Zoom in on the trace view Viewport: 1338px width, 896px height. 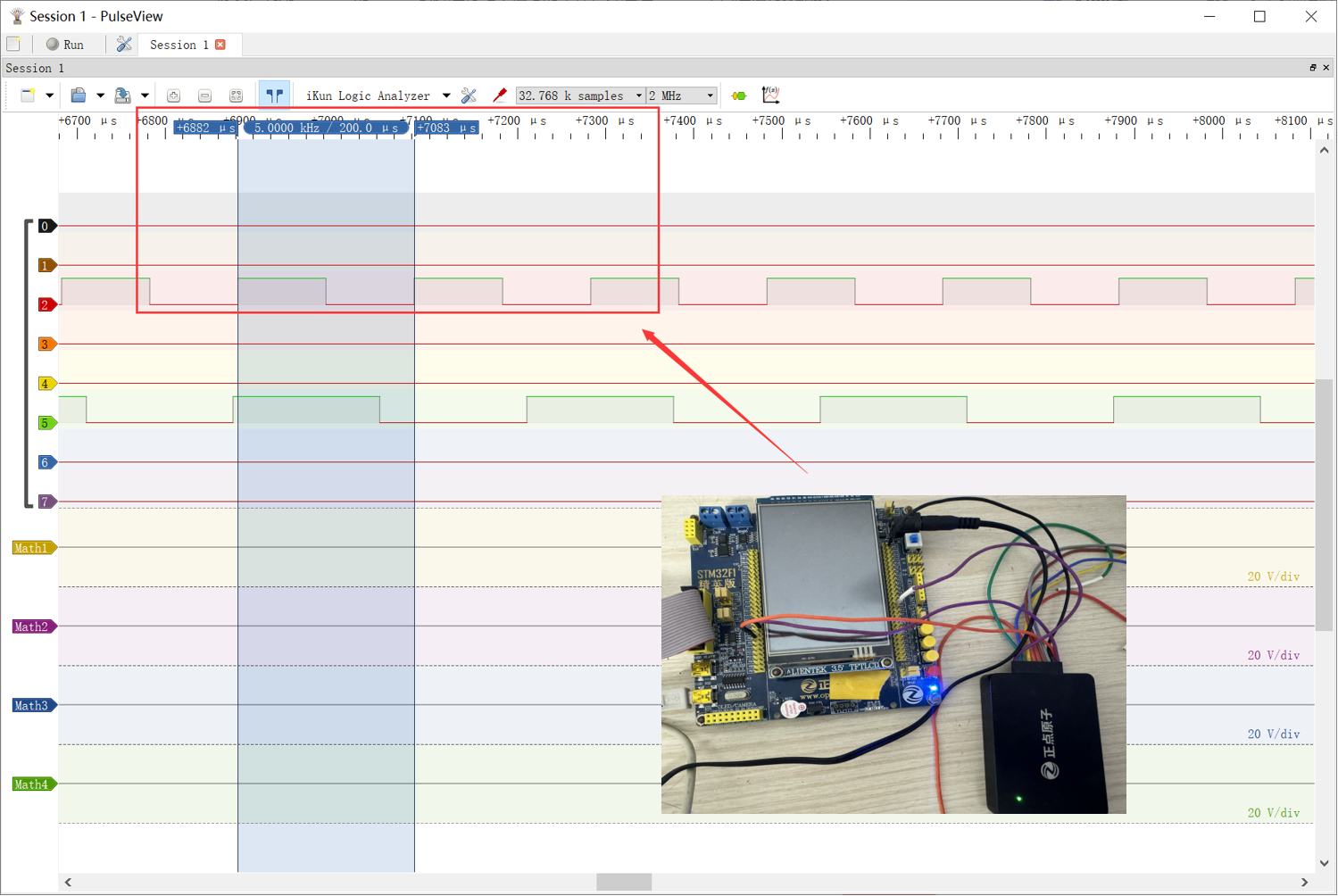(x=173, y=95)
